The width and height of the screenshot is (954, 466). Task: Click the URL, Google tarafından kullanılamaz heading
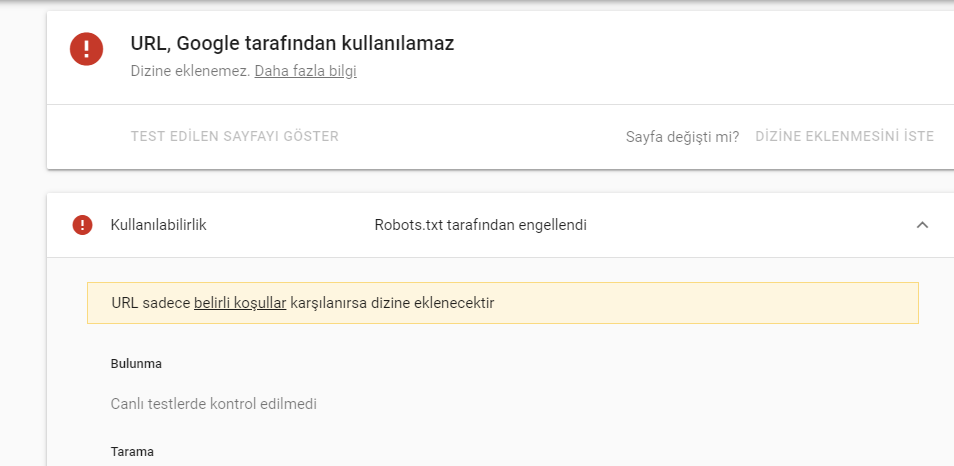pos(292,44)
